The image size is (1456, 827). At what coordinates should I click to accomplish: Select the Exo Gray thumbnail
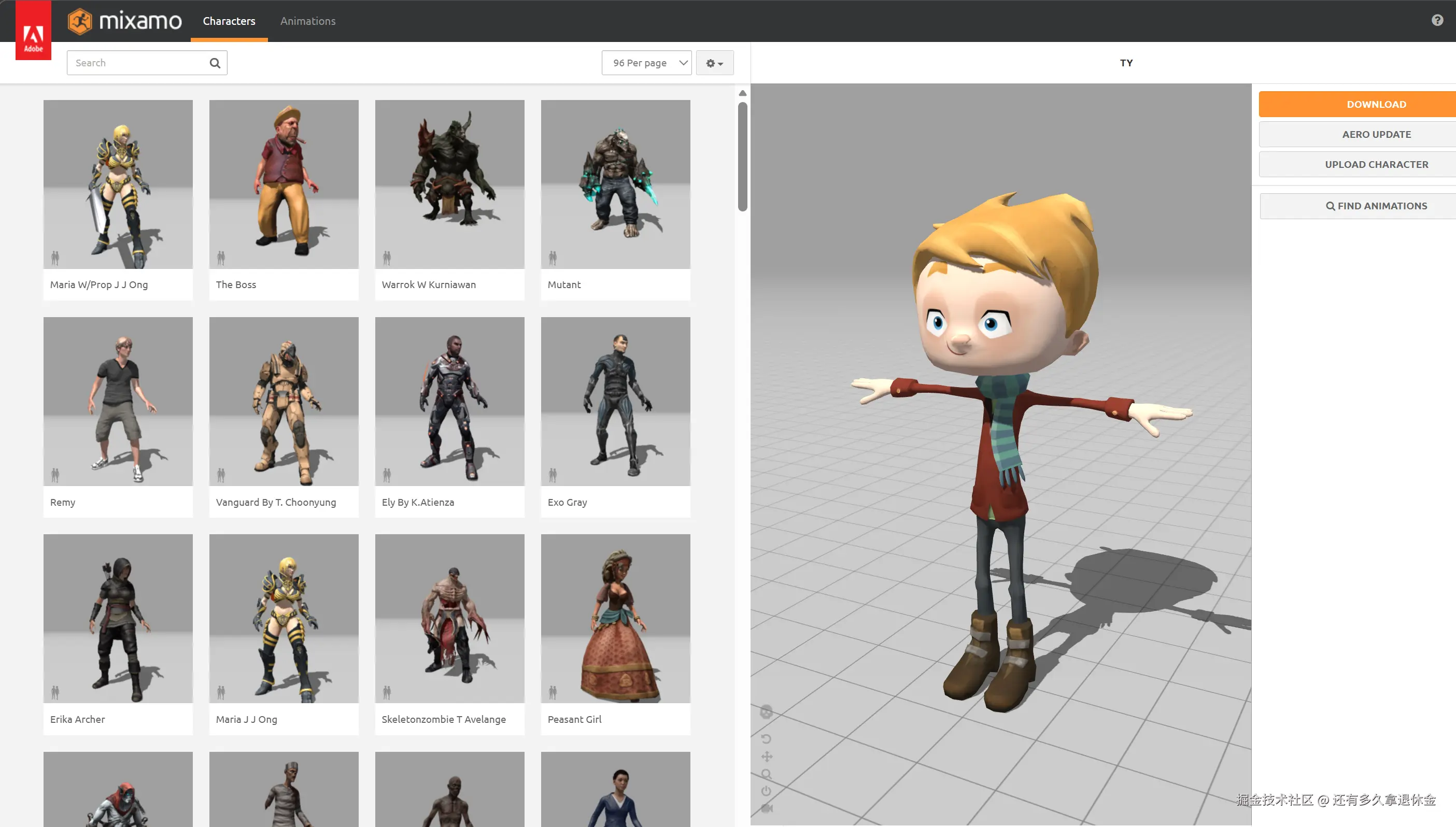(x=616, y=402)
